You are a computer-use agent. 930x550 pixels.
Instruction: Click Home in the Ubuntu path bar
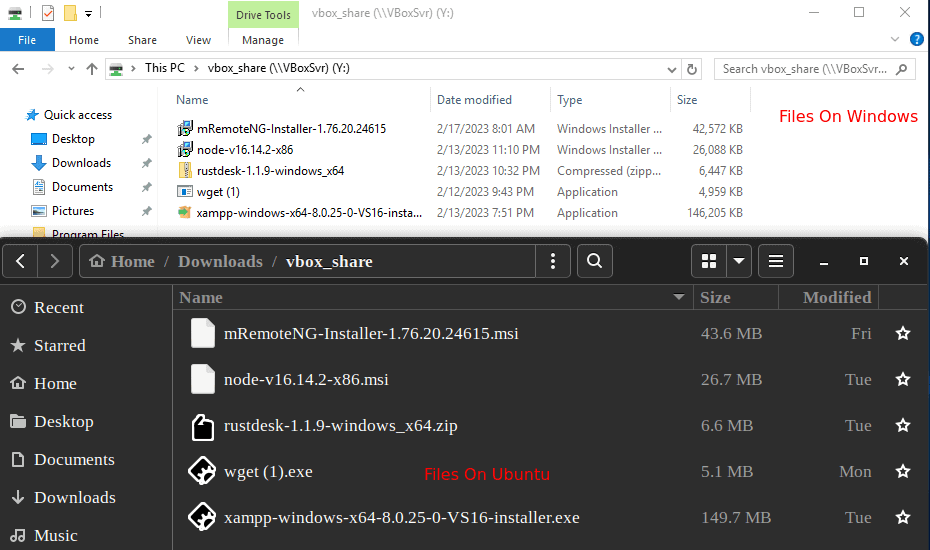(123, 261)
